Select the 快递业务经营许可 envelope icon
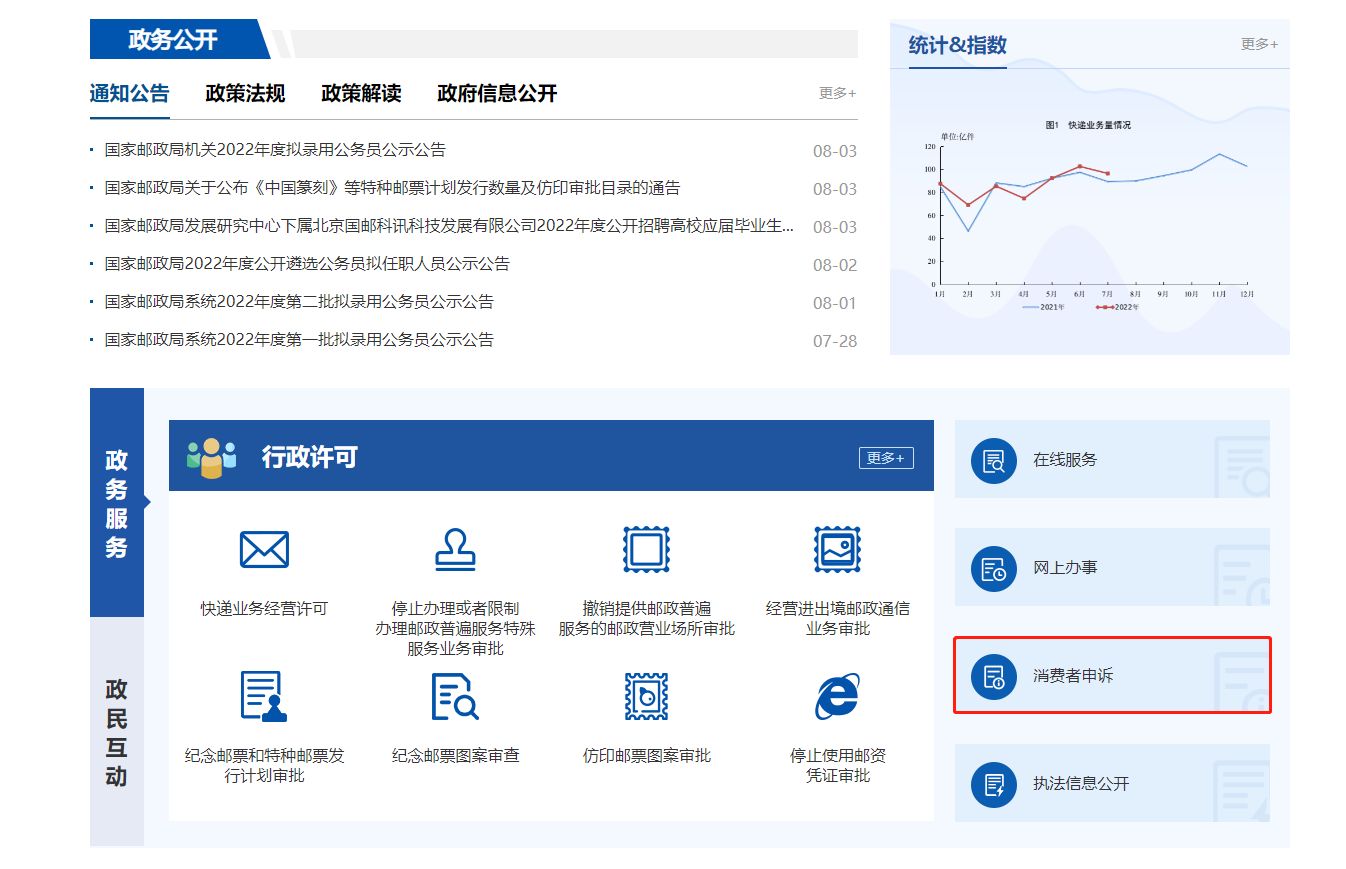Image resolution: width=1346 pixels, height=869 pixels. [x=263, y=548]
